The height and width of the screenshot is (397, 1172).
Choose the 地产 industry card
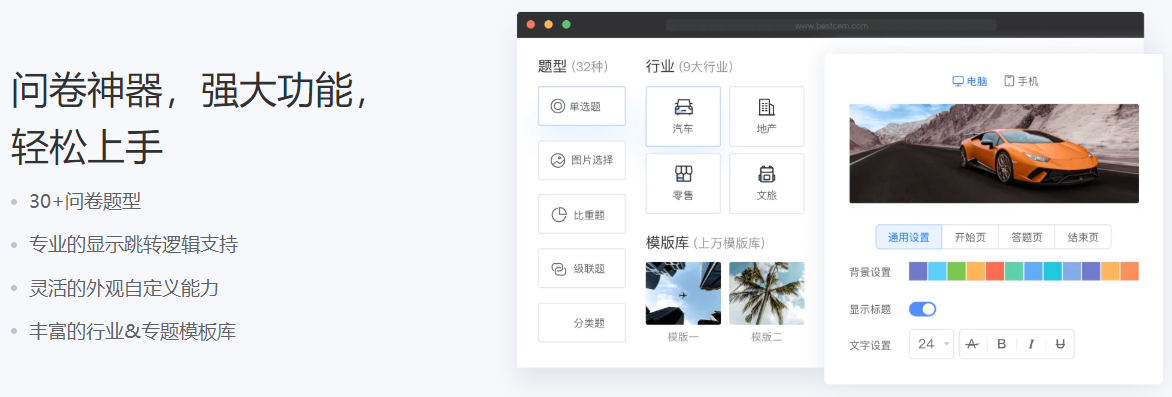coord(767,116)
